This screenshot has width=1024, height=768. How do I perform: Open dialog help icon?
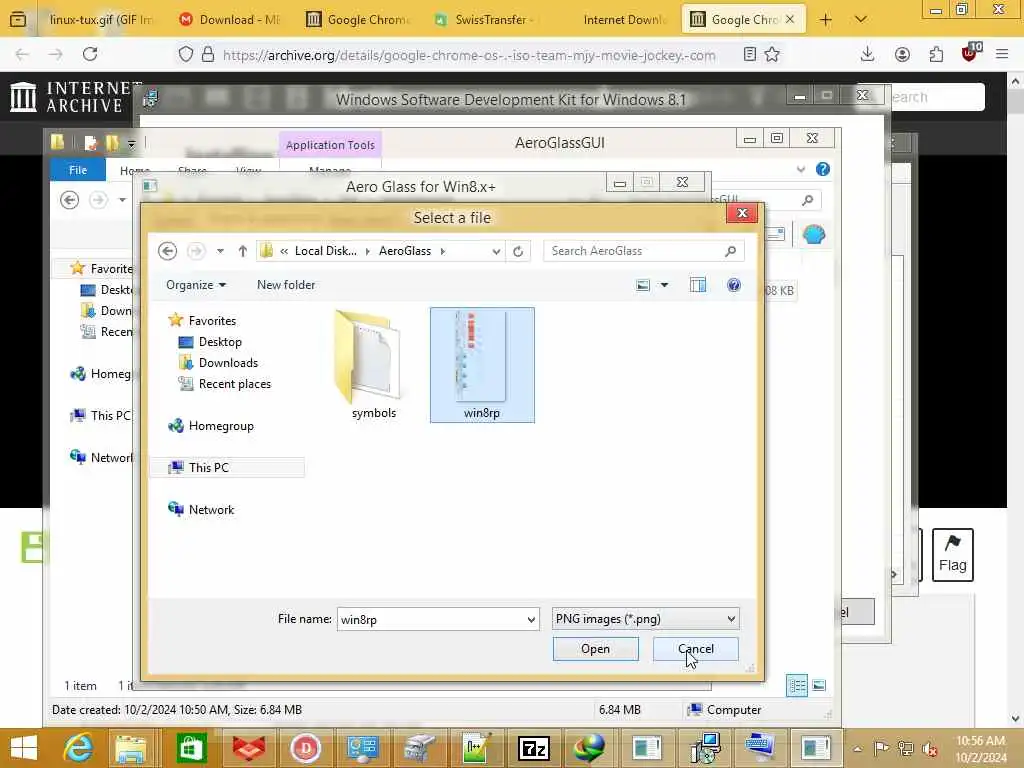[733, 285]
